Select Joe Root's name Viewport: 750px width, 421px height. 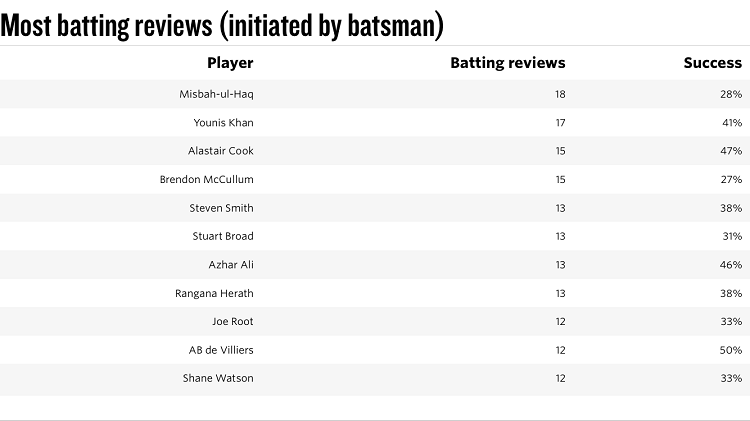232,321
